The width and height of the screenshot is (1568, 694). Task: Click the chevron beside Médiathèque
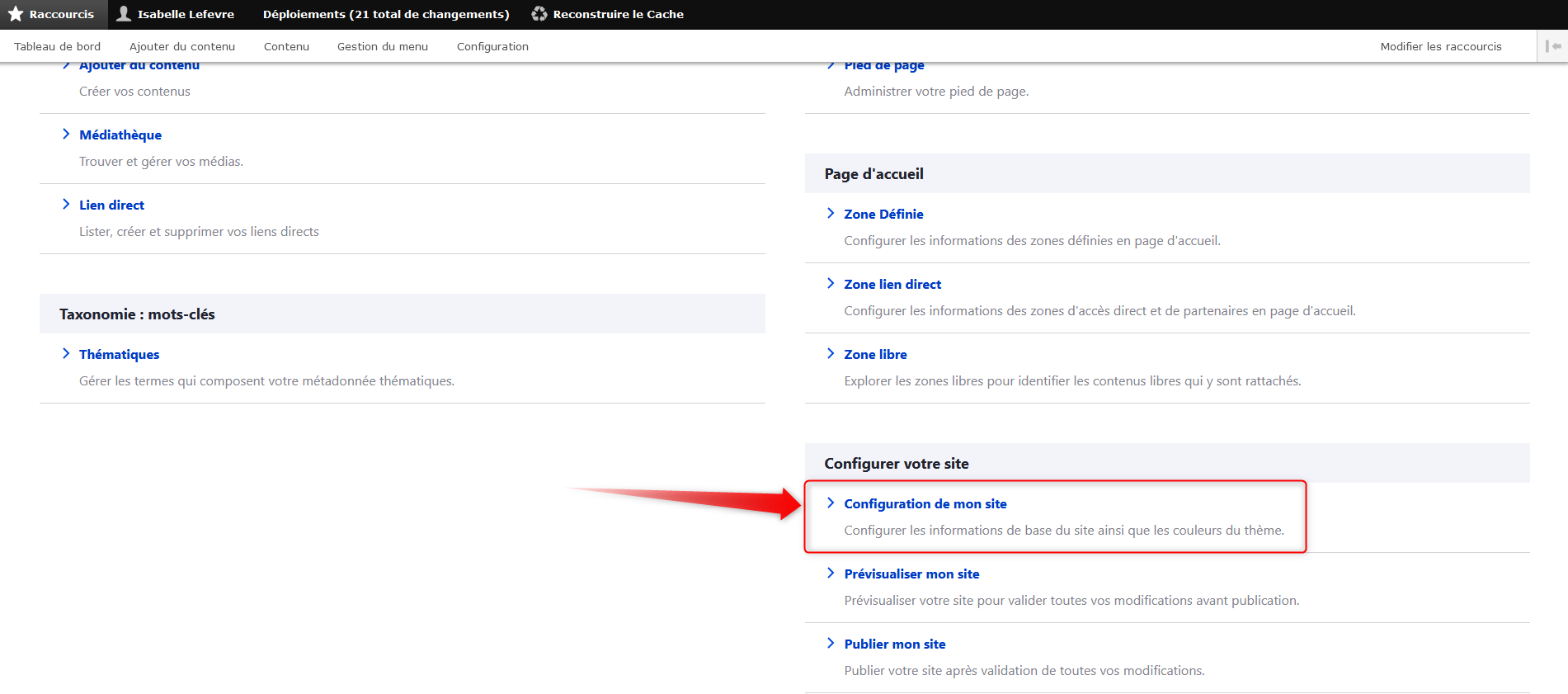[x=66, y=135]
